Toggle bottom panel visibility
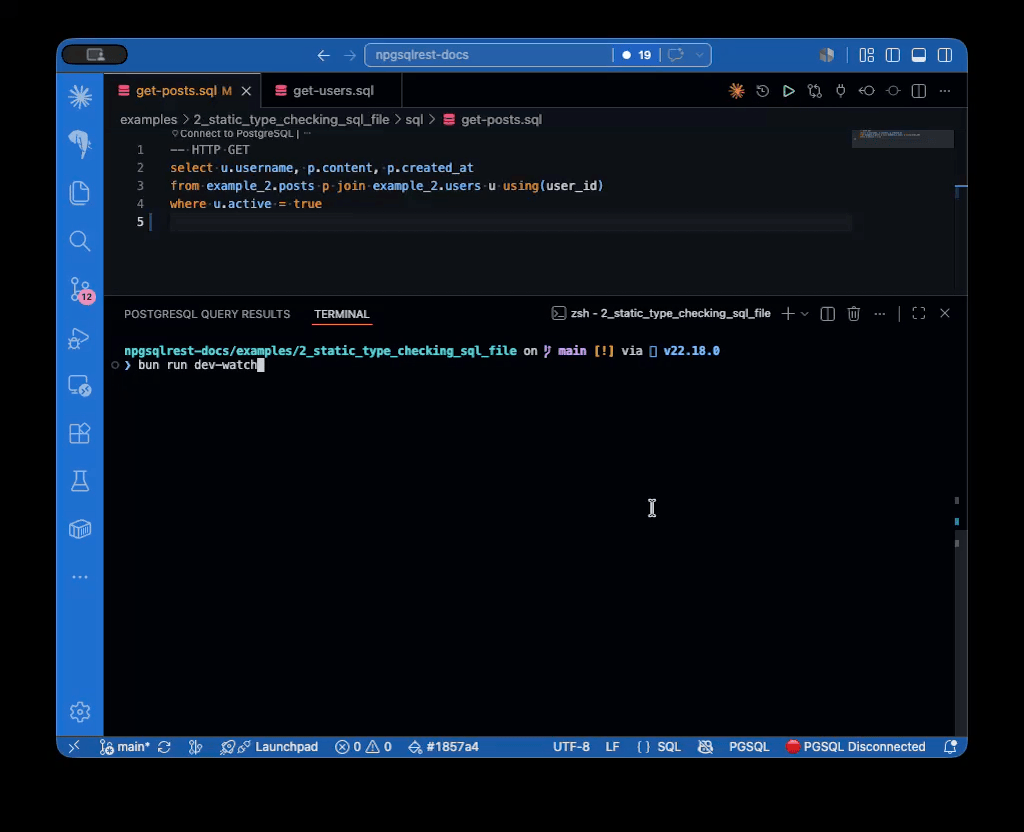 [x=919, y=56]
